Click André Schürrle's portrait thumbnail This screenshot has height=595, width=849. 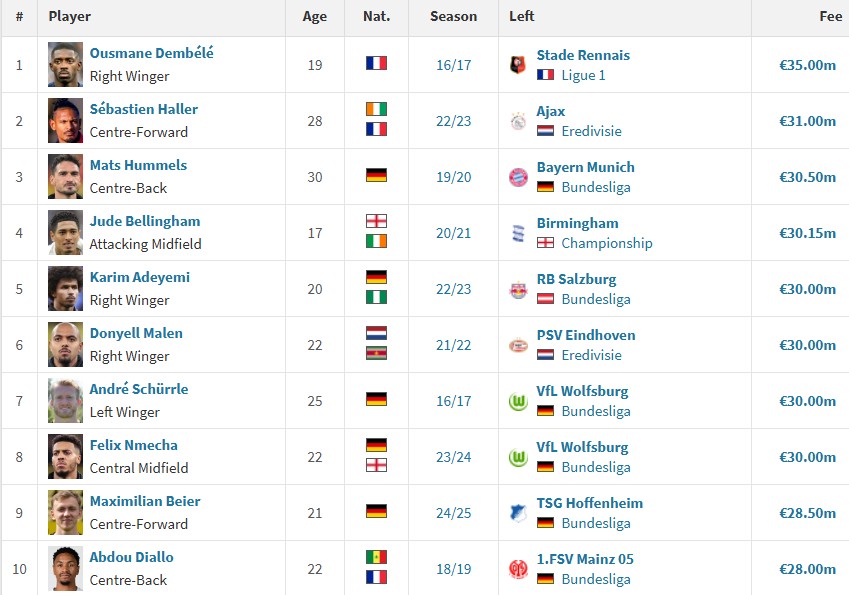(66, 401)
